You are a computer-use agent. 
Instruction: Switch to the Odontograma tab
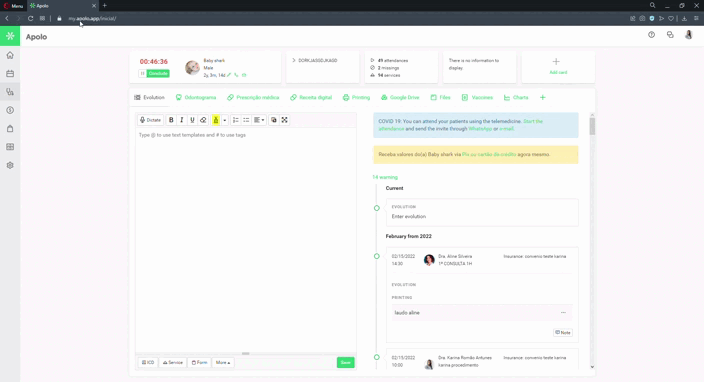(196, 97)
